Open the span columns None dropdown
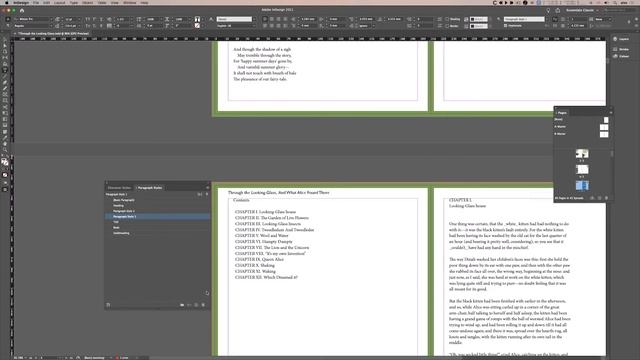The width and height of the screenshot is (640, 360). [603, 19]
